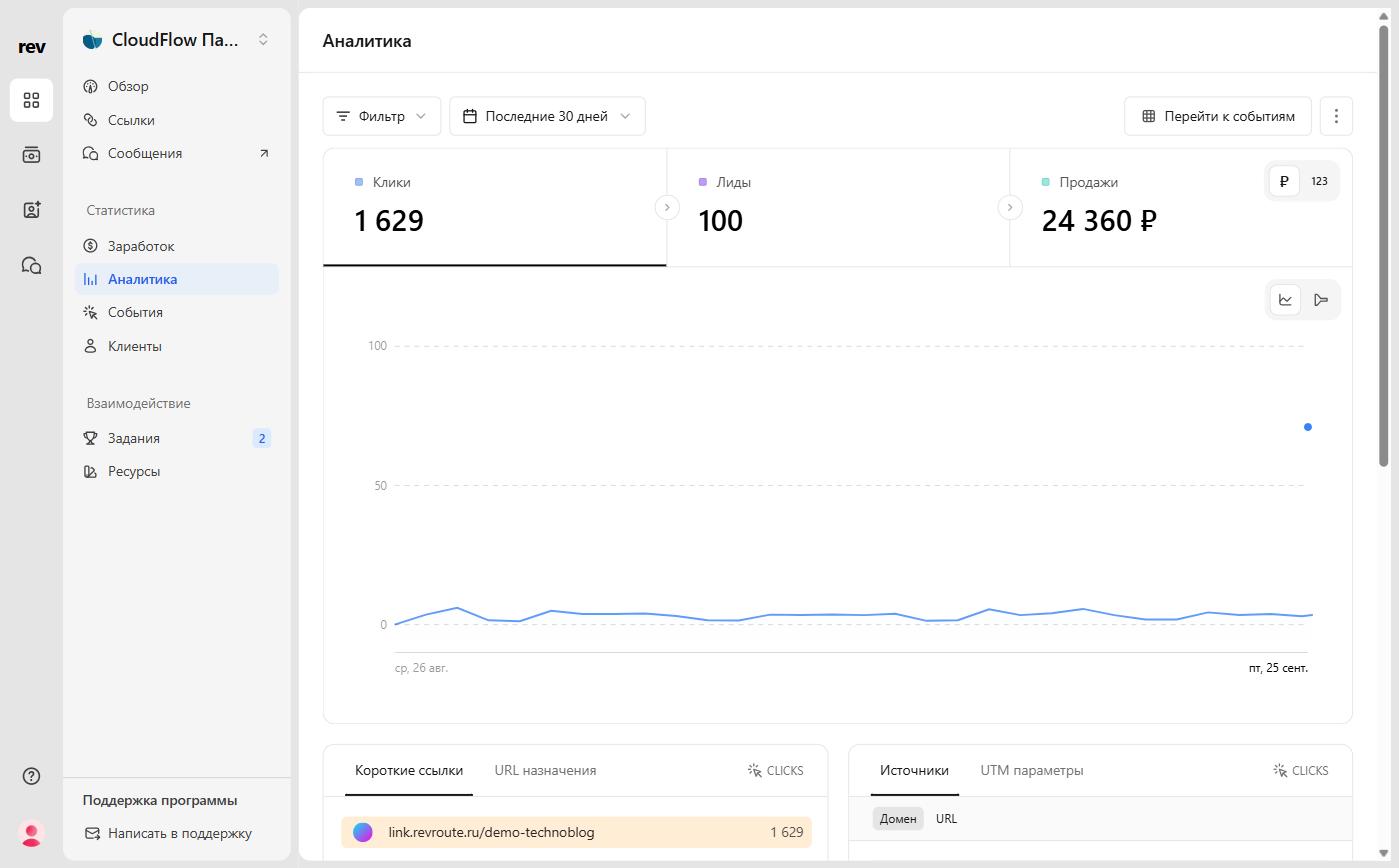Switch to the URL назначения tab
This screenshot has width=1399, height=868.
pyautogui.click(x=545, y=770)
